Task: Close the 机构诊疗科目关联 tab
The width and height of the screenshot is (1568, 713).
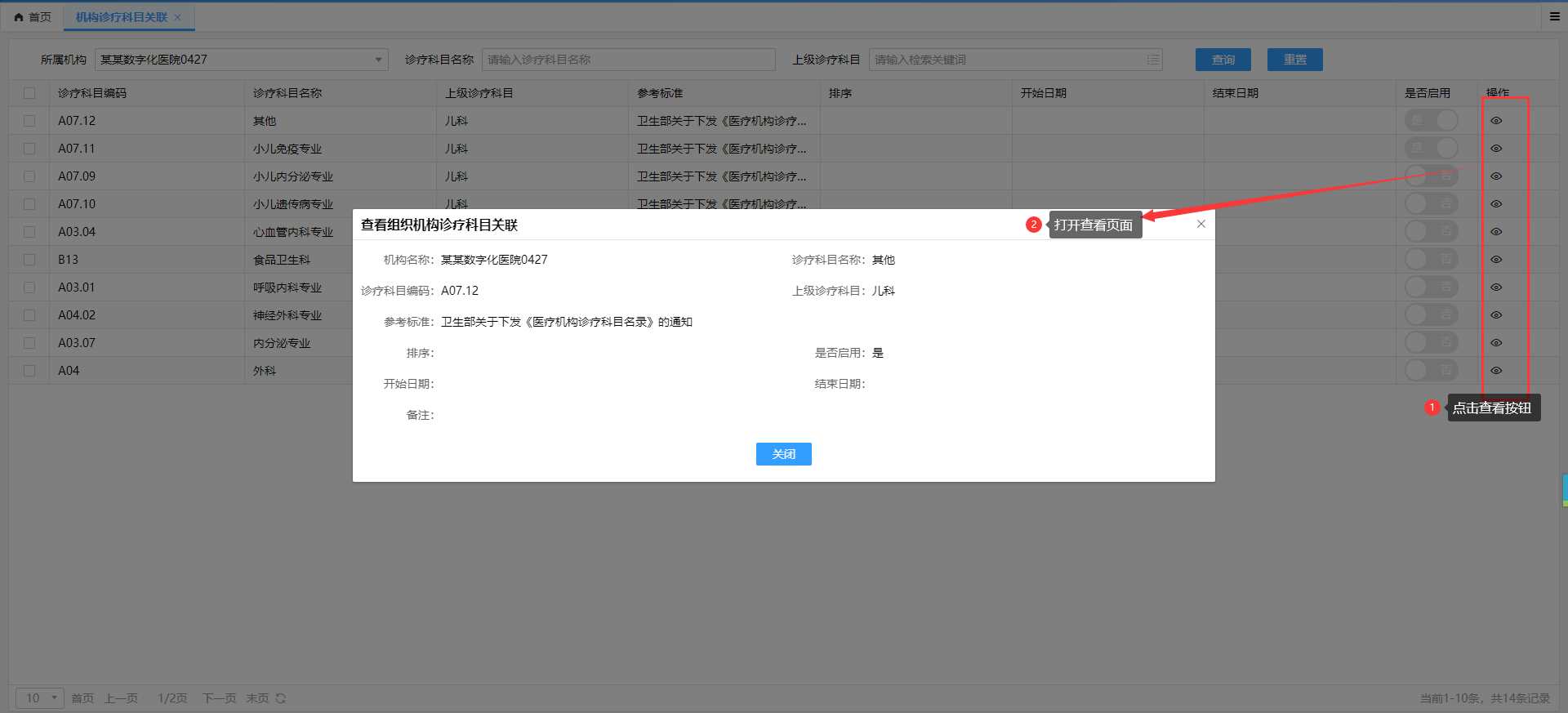Action: point(177,17)
